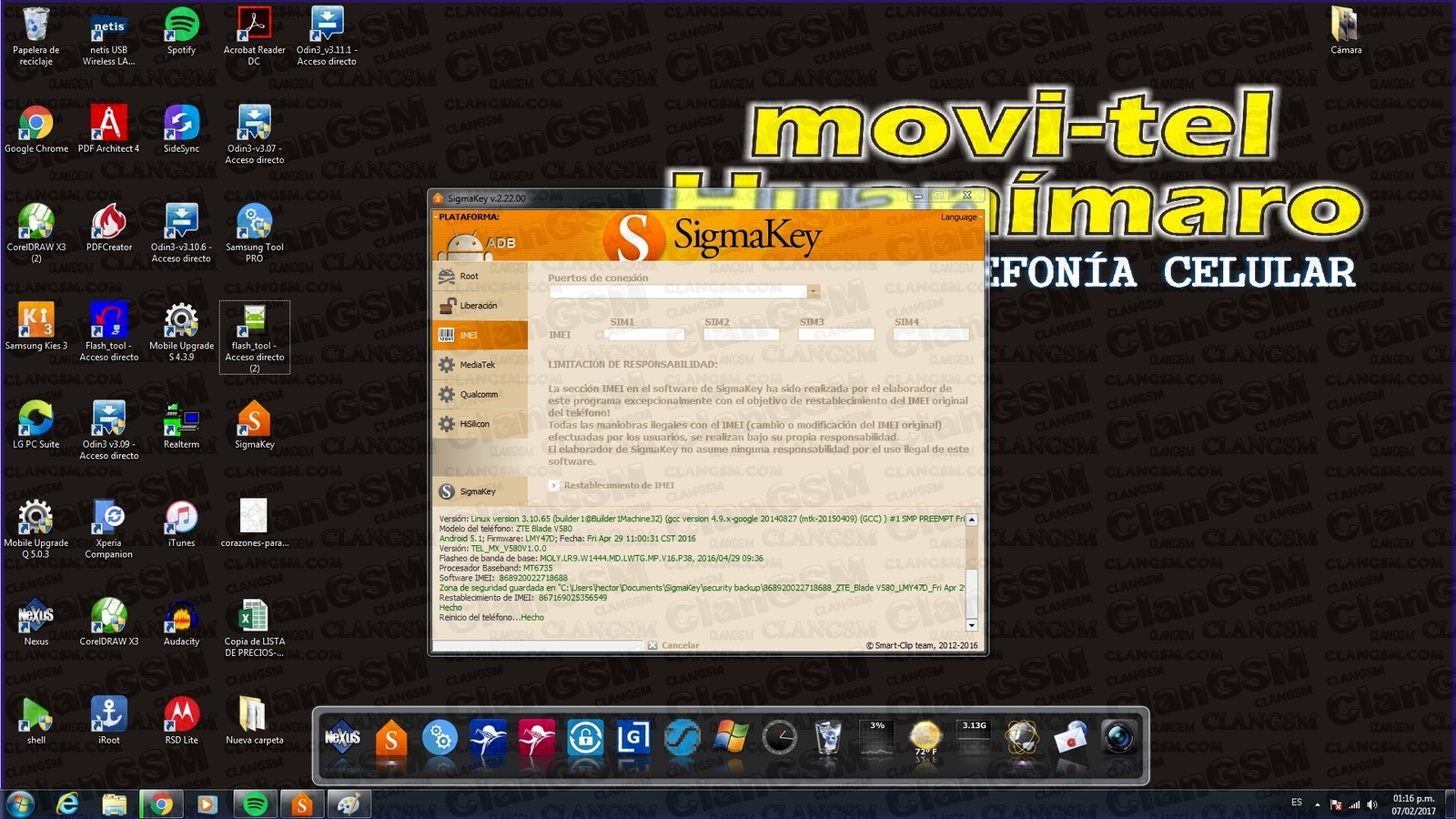This screenshot has width=1456, height=819.
Task: Open the LG PC Suite desktop icon
Action: point(35,425)
